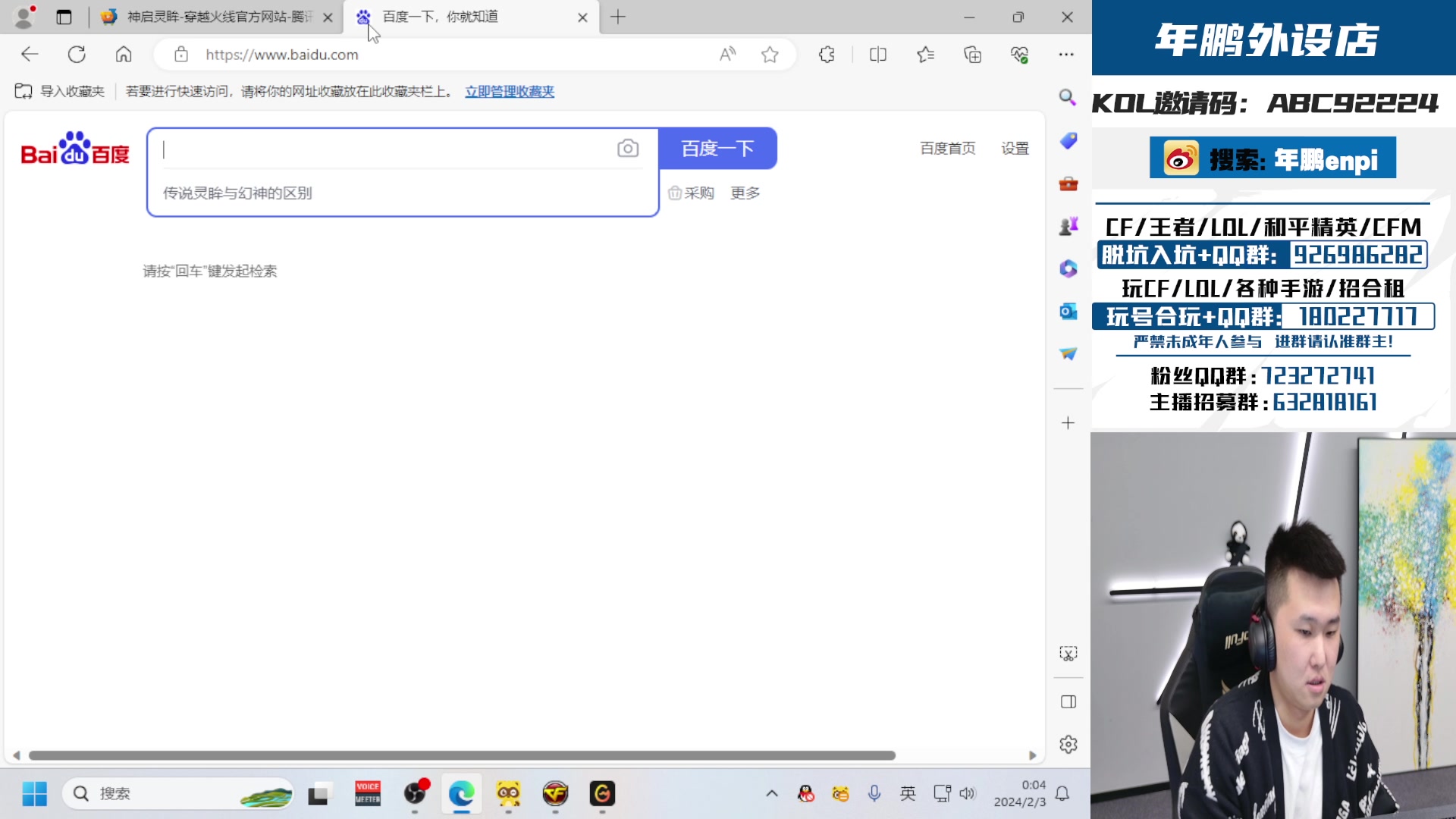Add this page to favorites star
The image size is (1456, 819).
[x=770, y=54]
